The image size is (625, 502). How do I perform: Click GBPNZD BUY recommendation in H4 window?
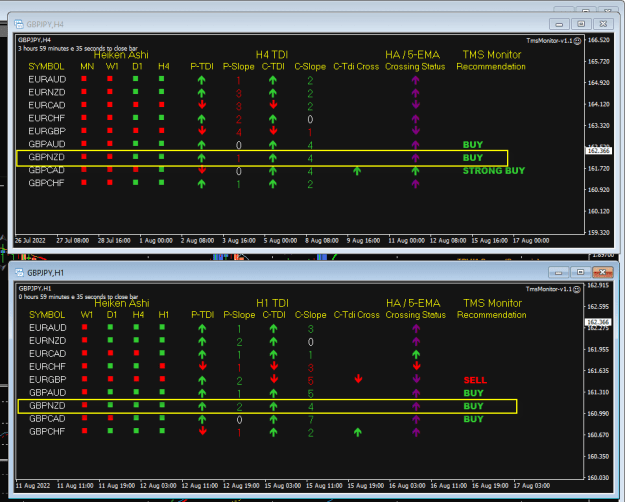473,157
